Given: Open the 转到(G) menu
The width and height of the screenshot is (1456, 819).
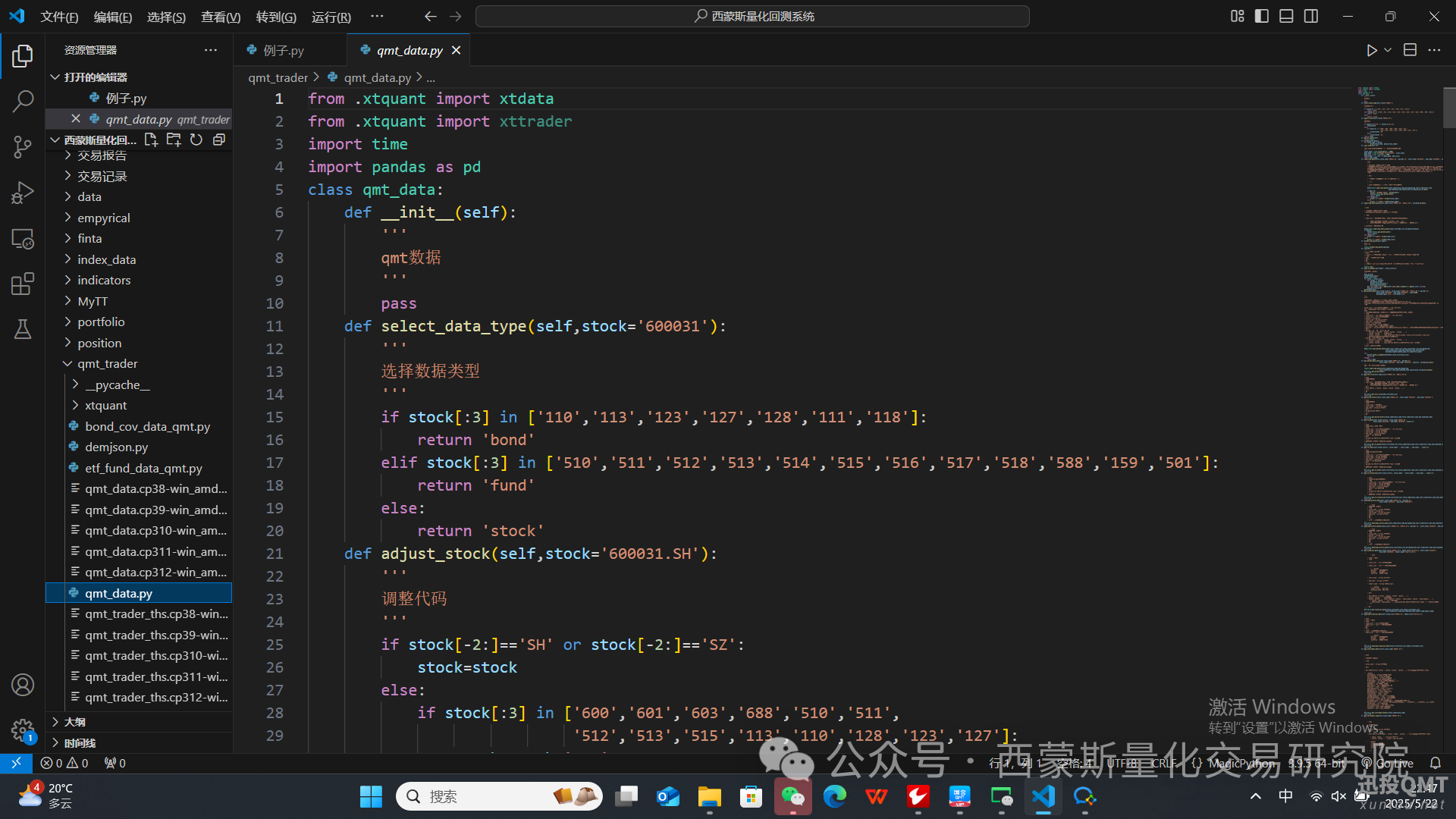Looking at the screenshot, I should [276, 17].
